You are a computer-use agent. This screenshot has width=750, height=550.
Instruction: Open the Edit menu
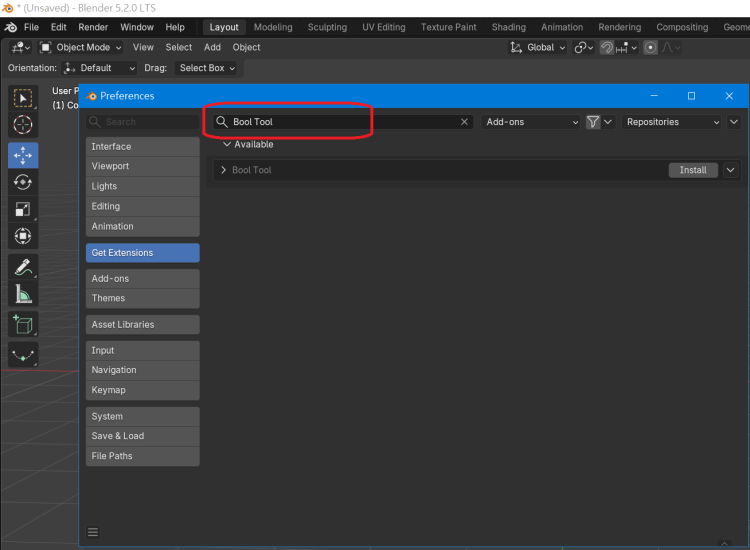coord(58,27)
